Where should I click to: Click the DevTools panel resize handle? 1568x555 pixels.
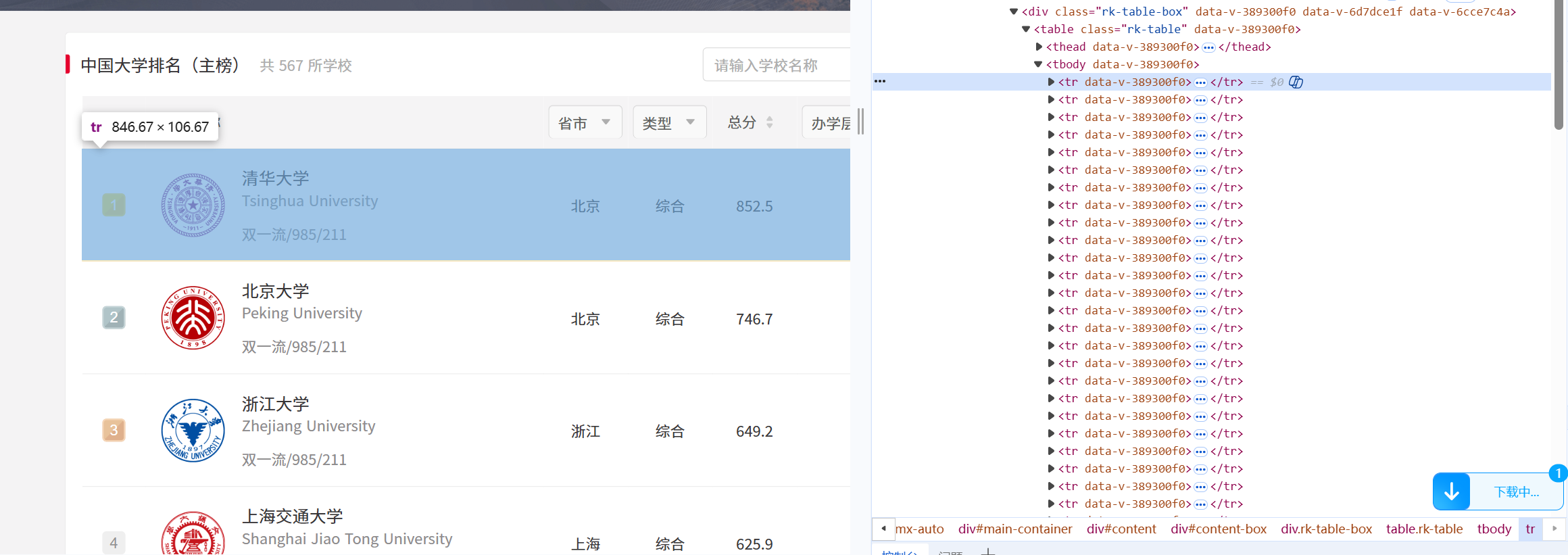pyautogui.click(x=860, y=122)
